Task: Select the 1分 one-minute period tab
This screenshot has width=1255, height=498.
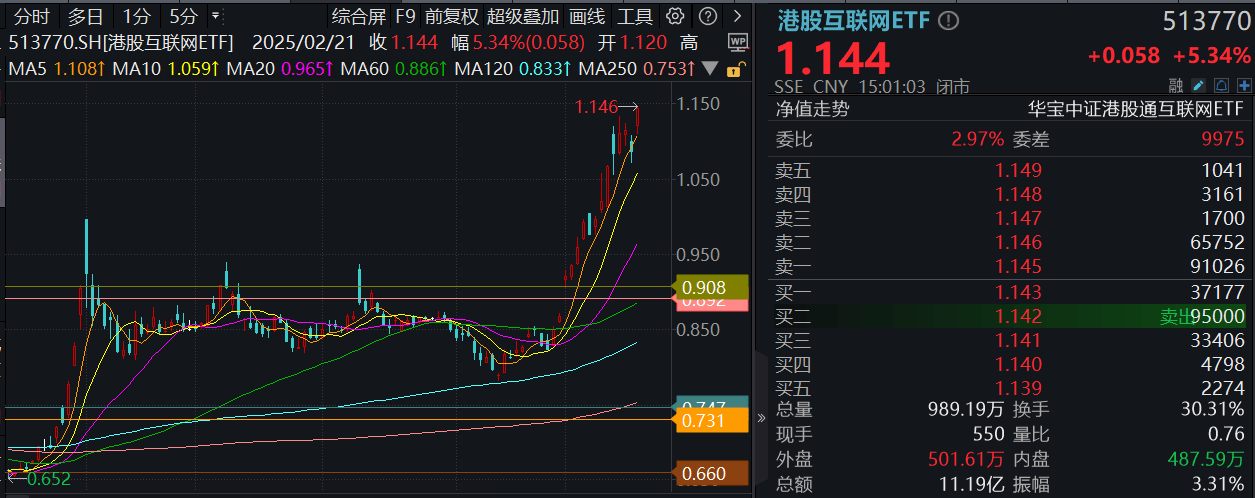Action: (136, 17)
